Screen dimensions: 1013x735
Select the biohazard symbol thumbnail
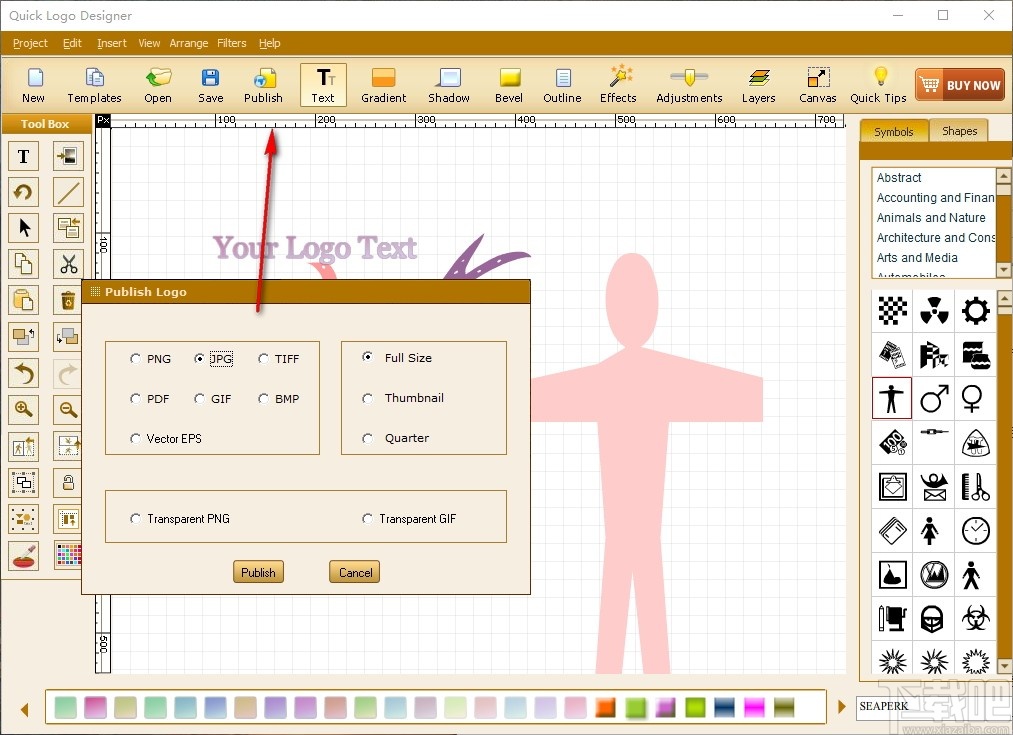975,618
